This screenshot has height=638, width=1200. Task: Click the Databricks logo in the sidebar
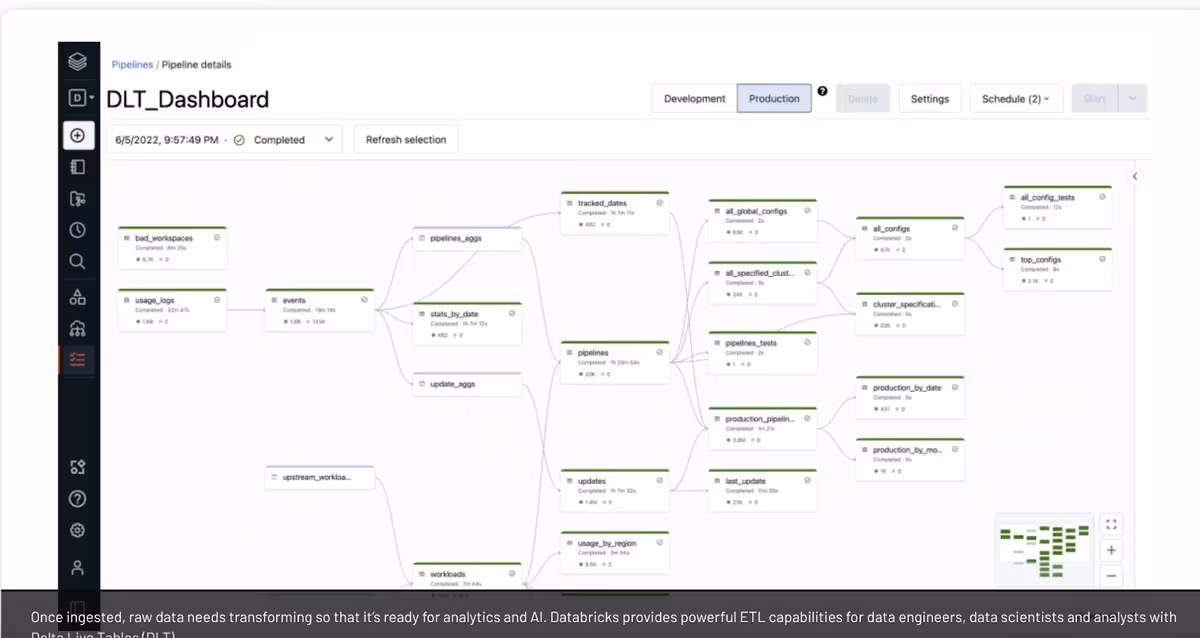click(x=78, y=63)
